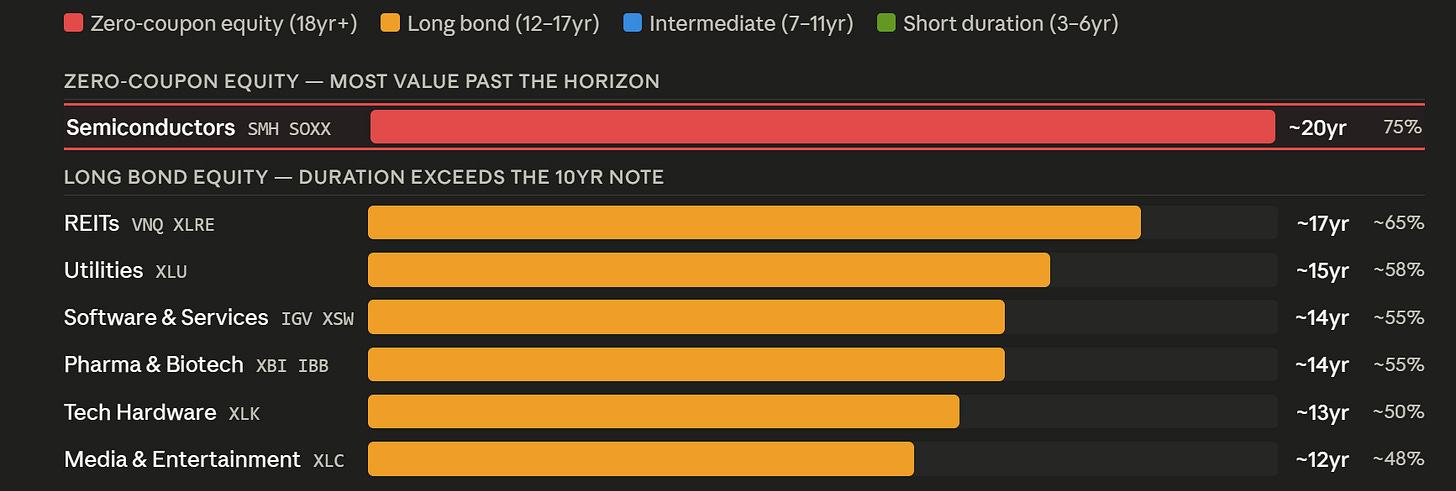Click the Semiconductors row name
The width and height of the screenshot is (1456, 491).
(x=151, y=128)
